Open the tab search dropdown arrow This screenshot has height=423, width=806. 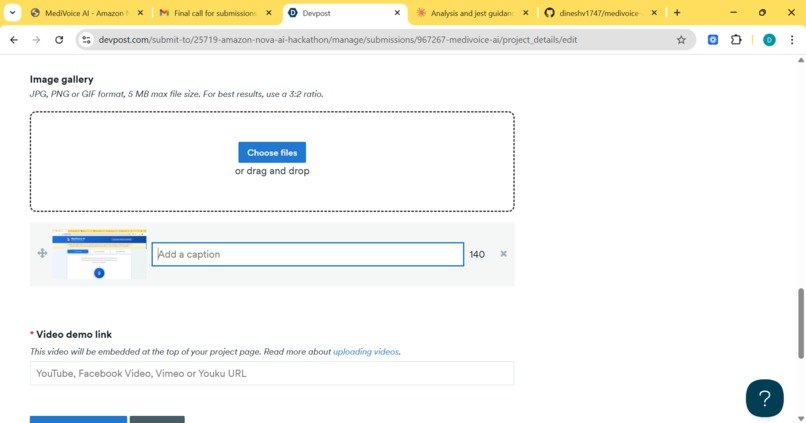[12, 13]
